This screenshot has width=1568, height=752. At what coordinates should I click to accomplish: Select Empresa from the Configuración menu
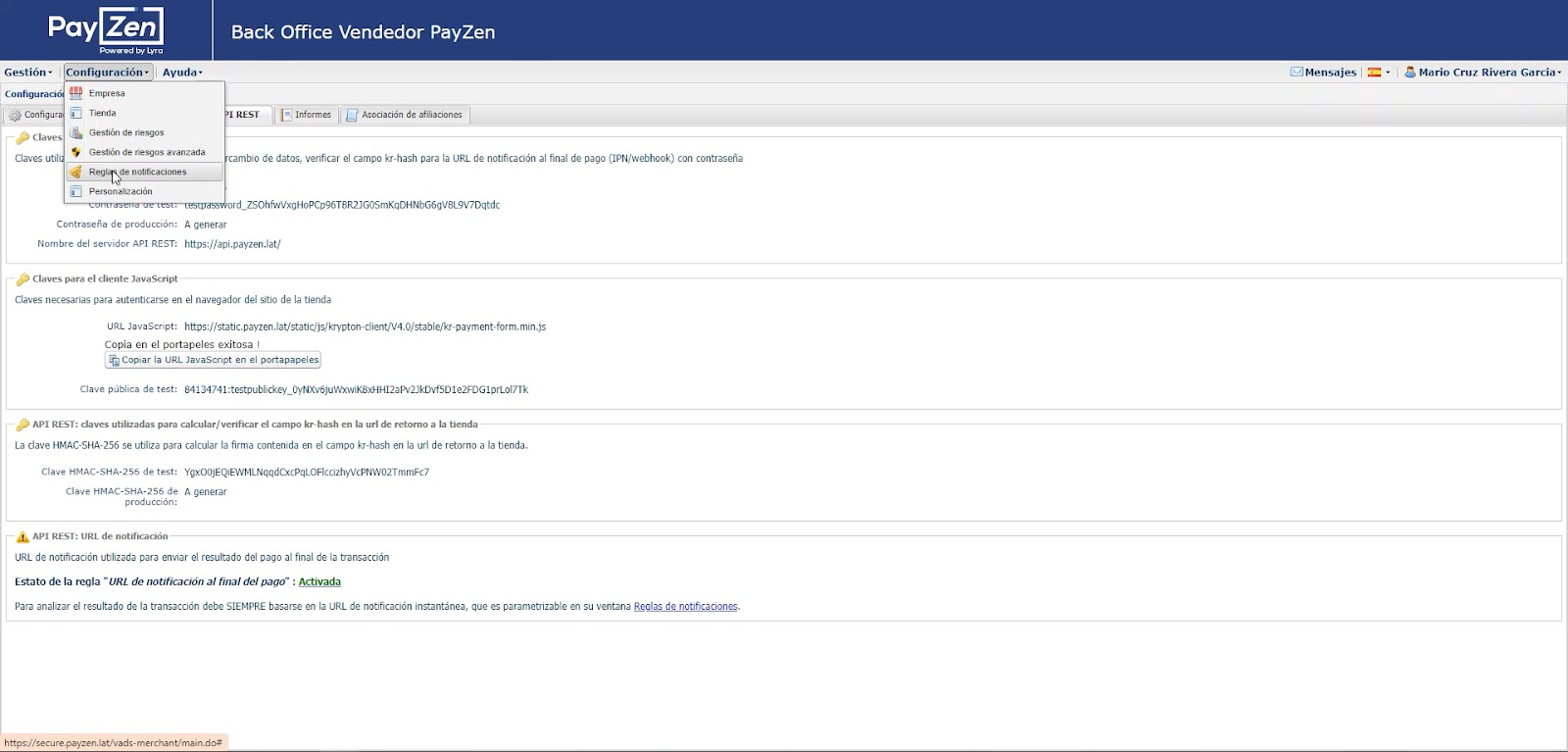(x=144, y=93)
